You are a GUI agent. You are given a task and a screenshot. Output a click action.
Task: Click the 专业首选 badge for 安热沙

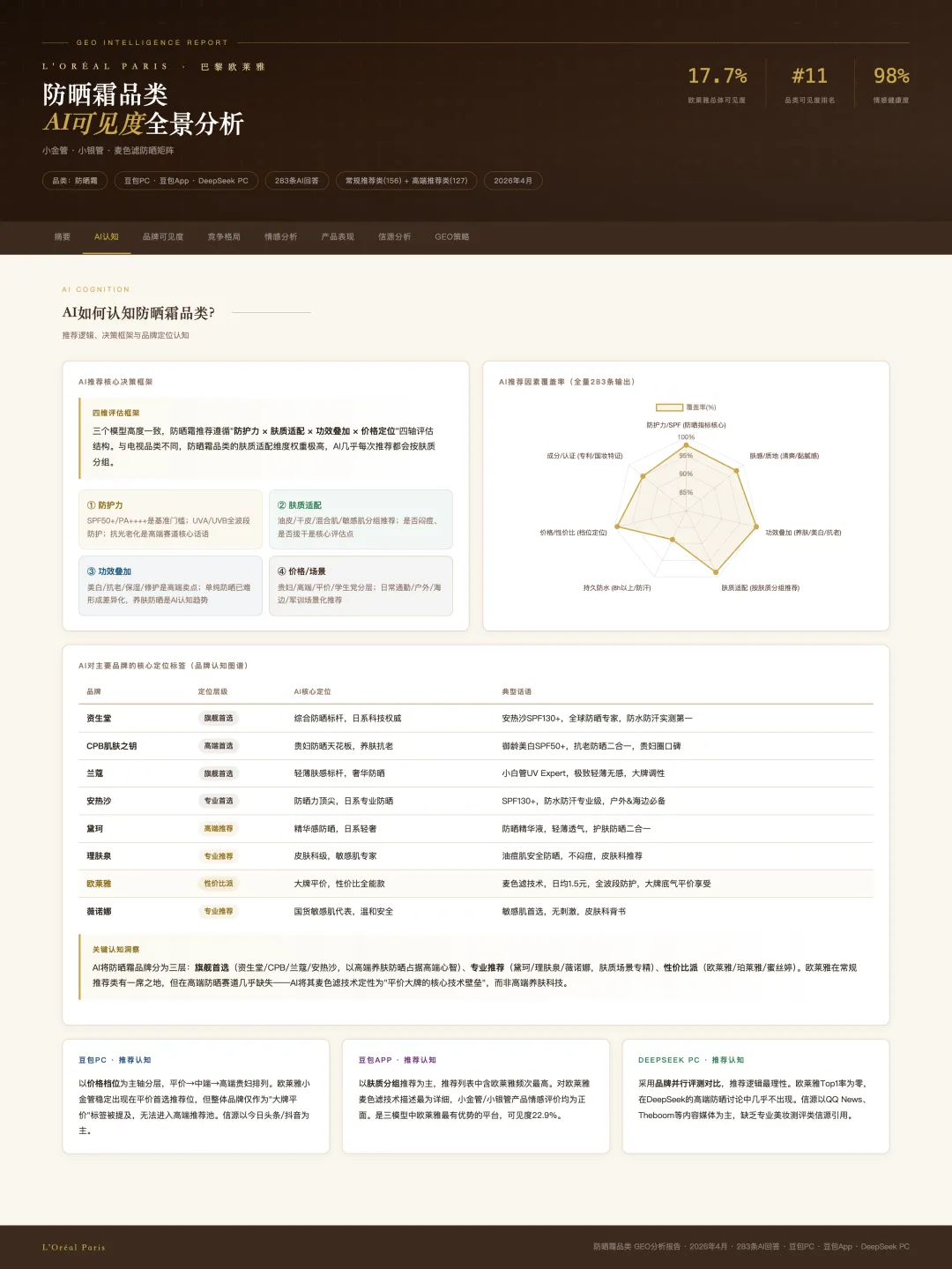(x=219, y=801)
